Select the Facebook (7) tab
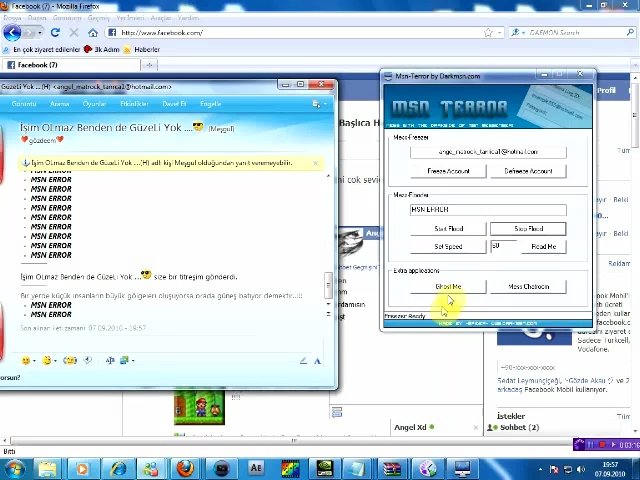This screenshot has width=640, height=480. coord(71,65)
